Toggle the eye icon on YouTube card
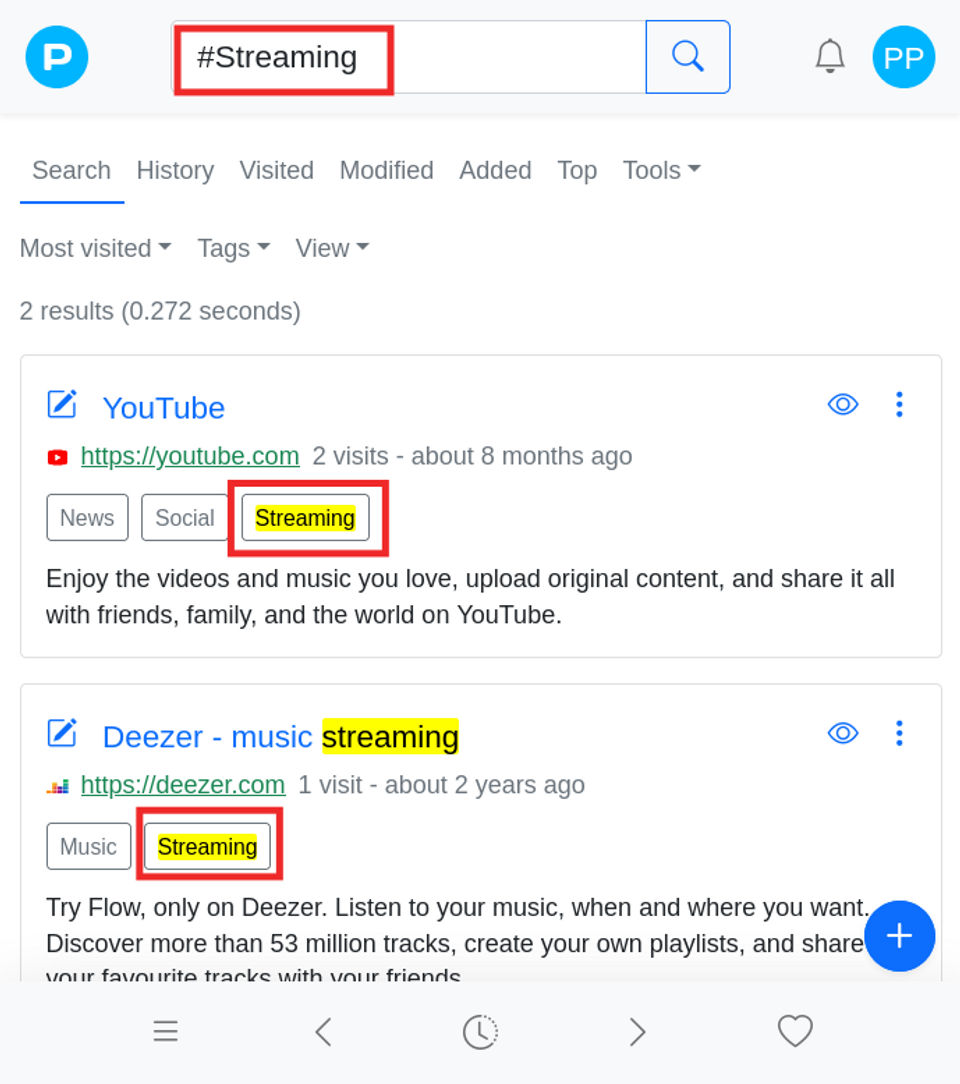The width and height of the screenshot is (960, 1084). (843, 404)
